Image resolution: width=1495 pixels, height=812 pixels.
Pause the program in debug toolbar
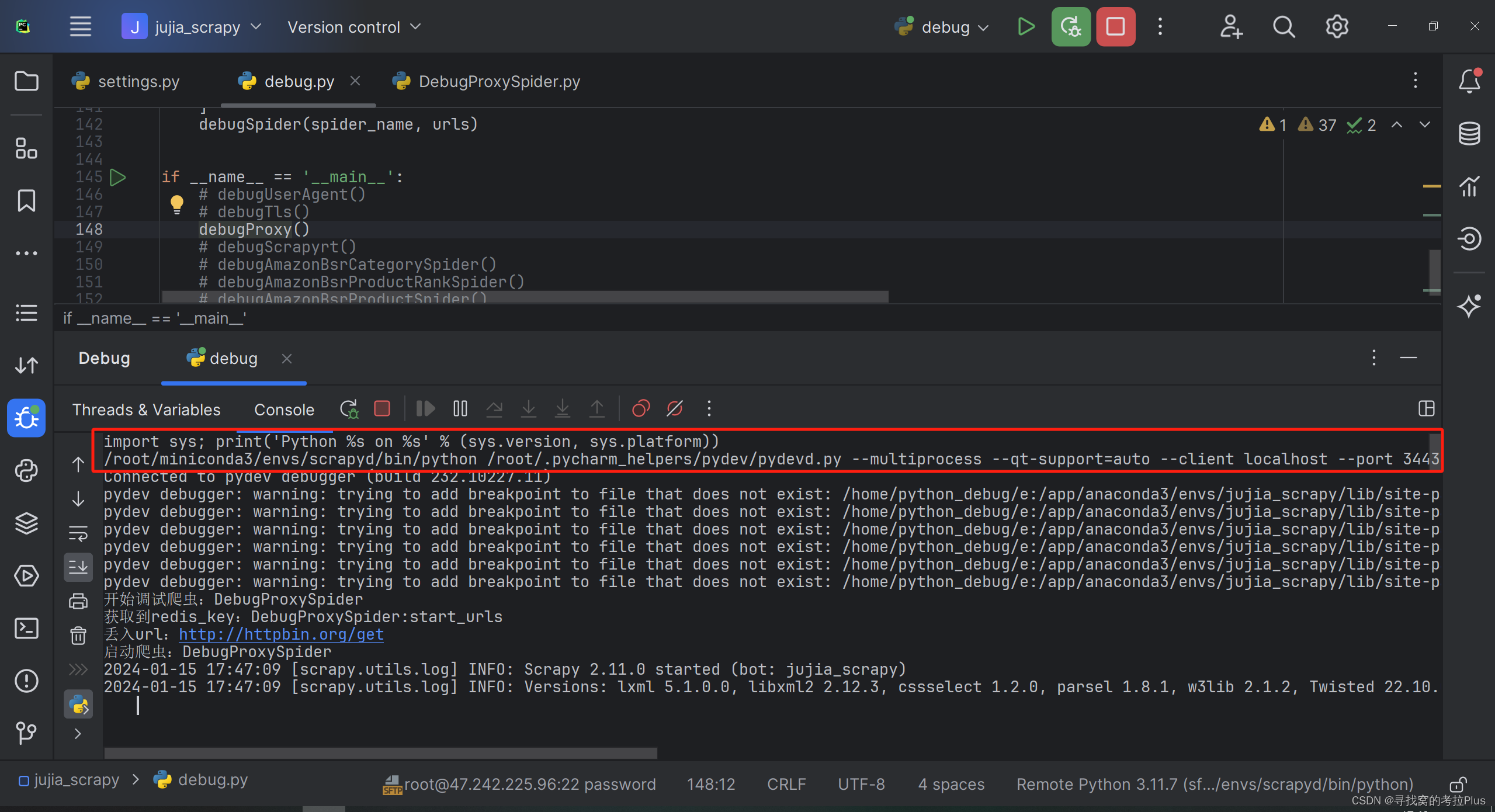(x=460, y=408)
